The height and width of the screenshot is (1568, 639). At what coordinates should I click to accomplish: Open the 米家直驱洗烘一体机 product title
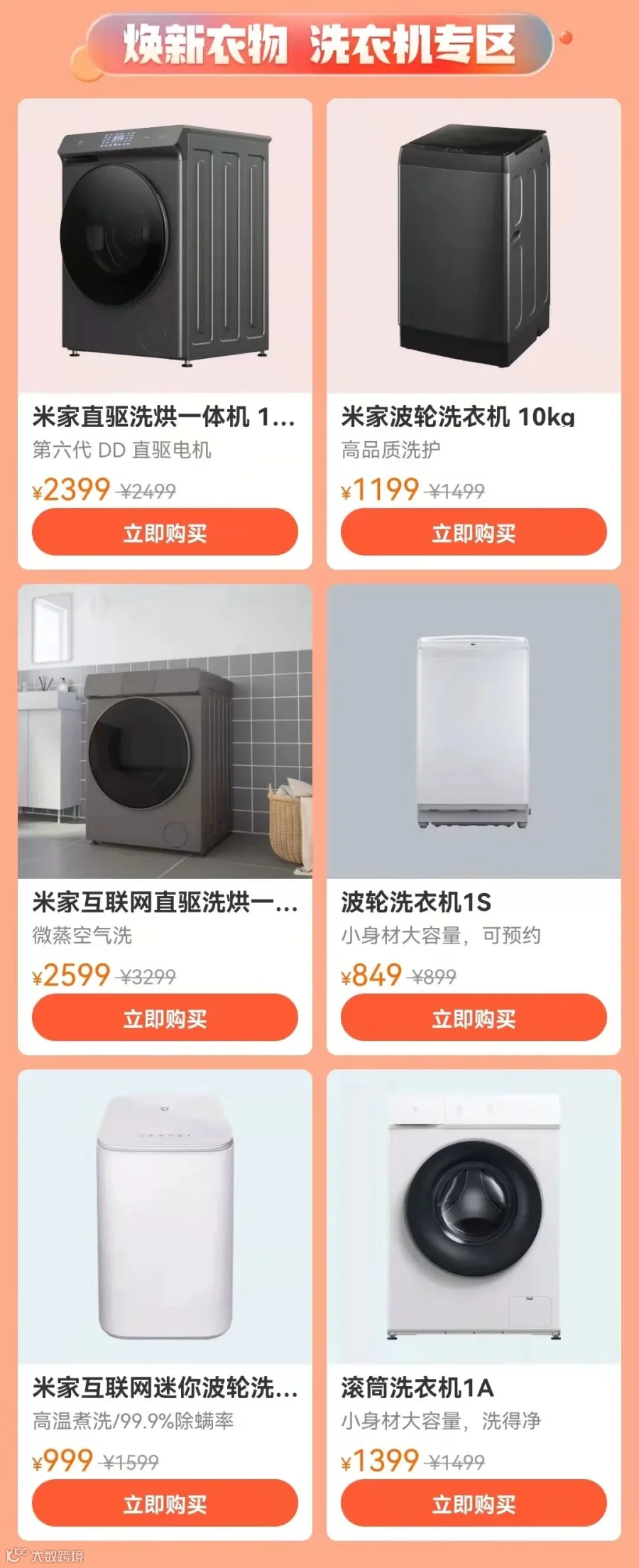(164, 417)
